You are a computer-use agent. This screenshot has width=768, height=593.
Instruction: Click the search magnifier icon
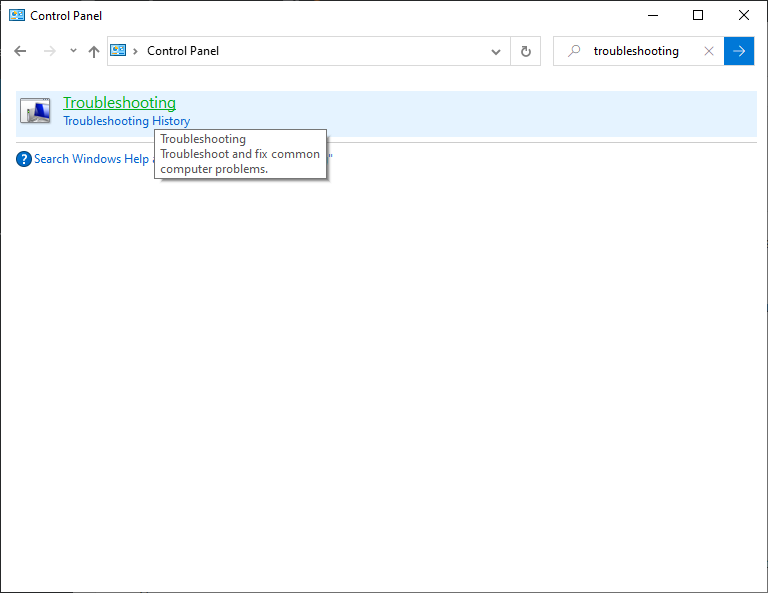(x=574, y=50)
